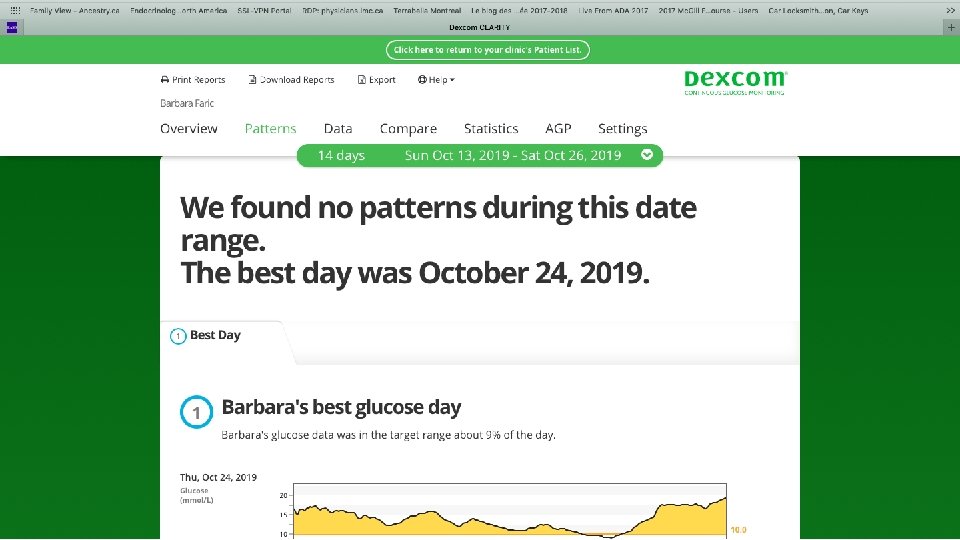Click the Dexcom logo
960x540 pixels.
tap(735, 81)
